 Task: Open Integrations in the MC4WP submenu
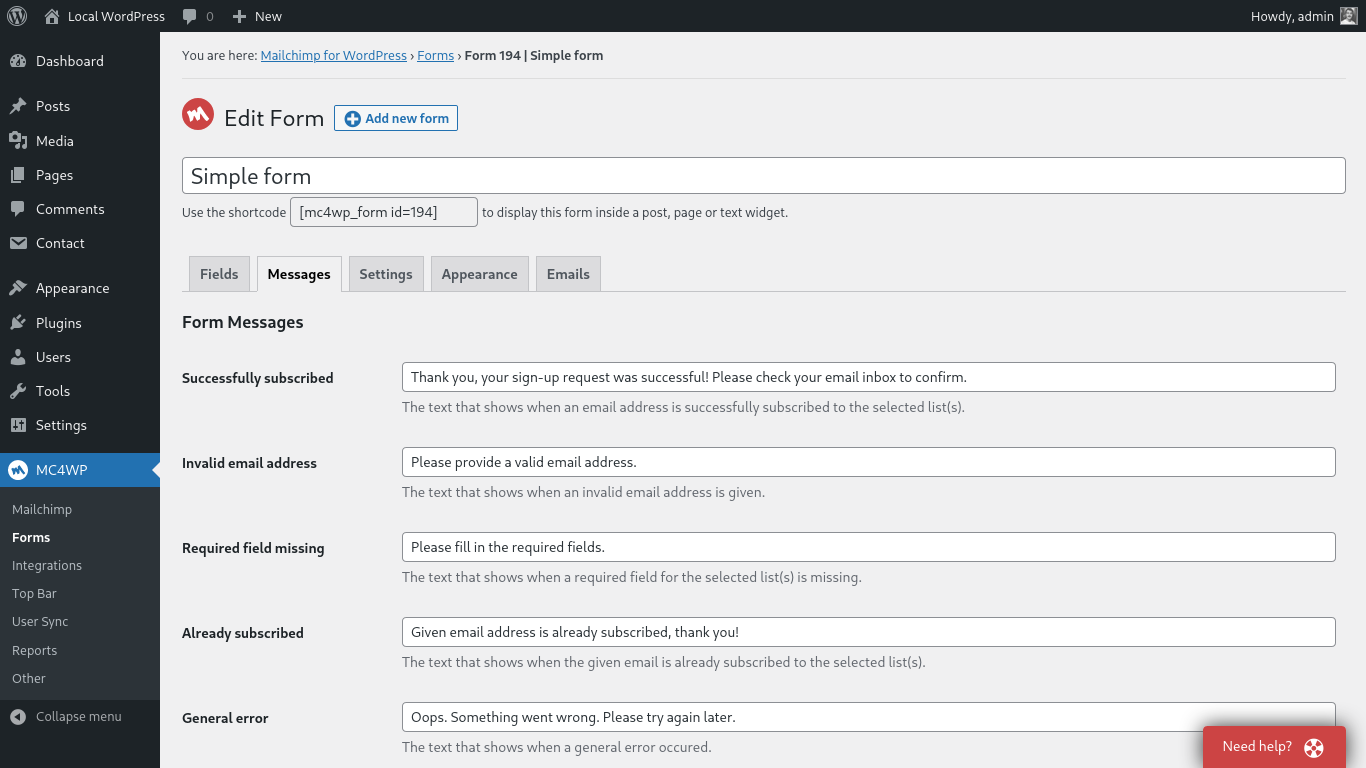pos(47,565)
